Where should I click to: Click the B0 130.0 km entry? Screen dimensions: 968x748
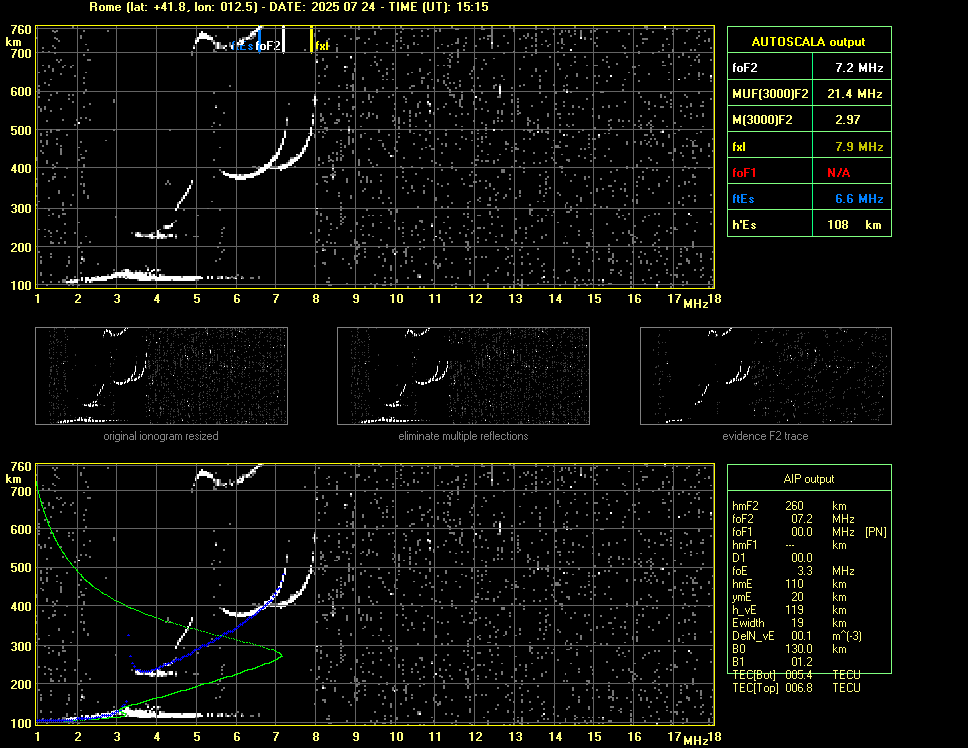point(788,649)
